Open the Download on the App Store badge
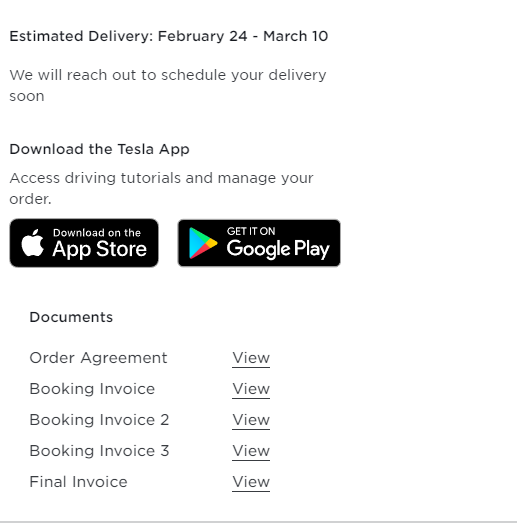517x532 pixels. pos(84,243)
